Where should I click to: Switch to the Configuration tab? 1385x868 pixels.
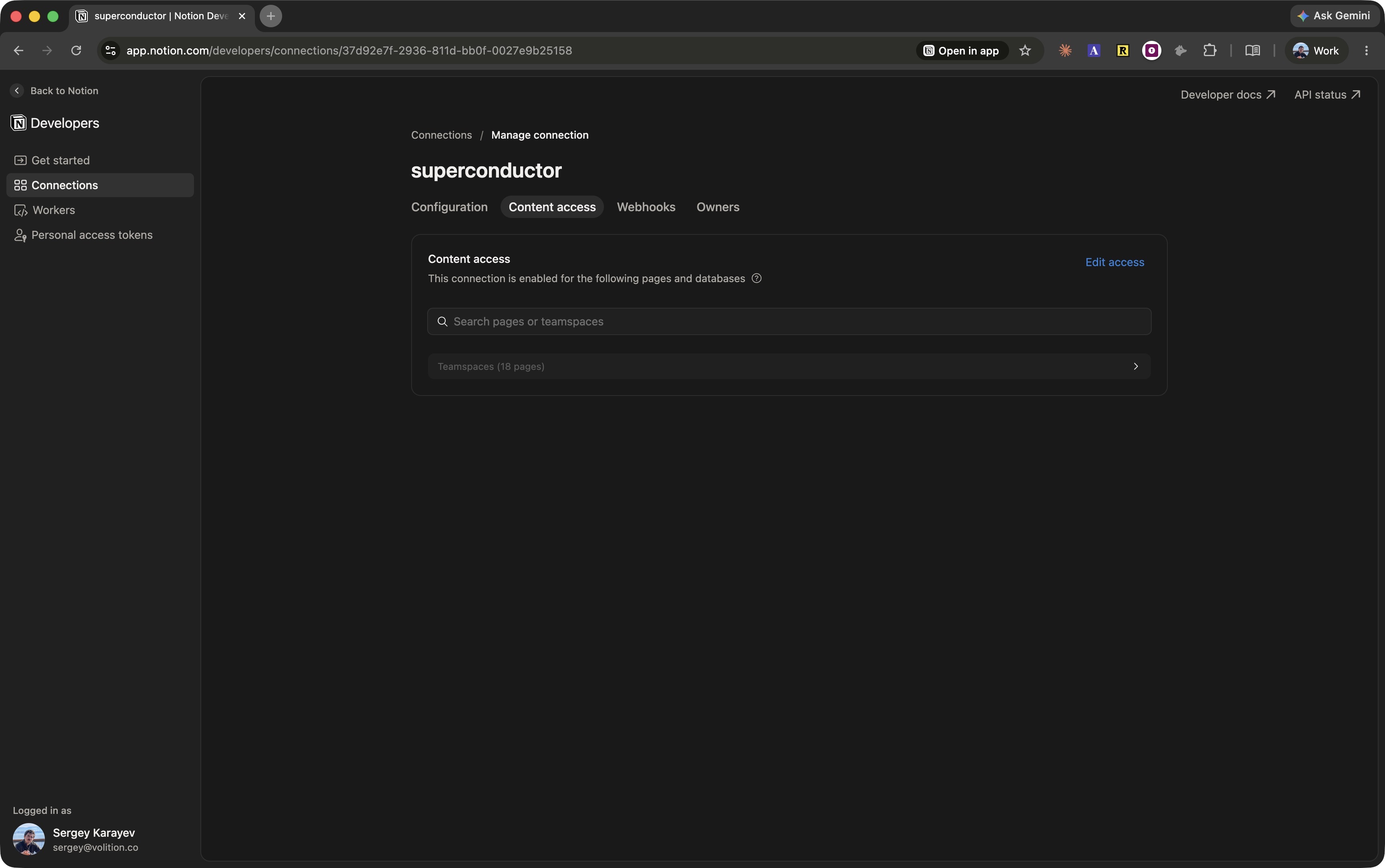[449, 207]
